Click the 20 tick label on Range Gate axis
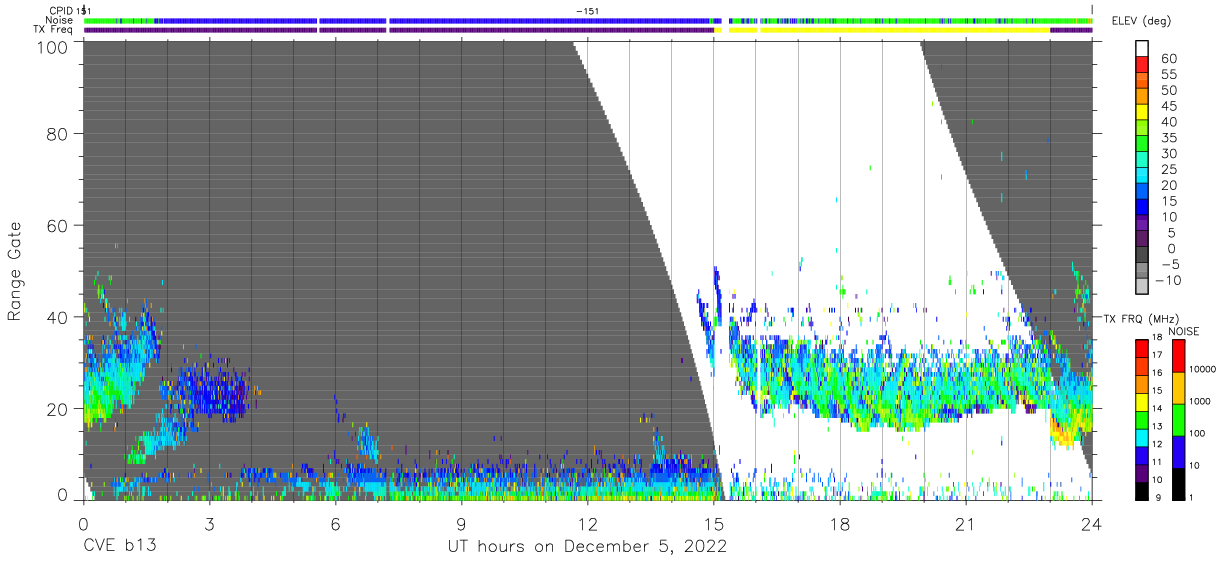The width and height of the screenshot is (1228, 567). (x=59, y=409)
